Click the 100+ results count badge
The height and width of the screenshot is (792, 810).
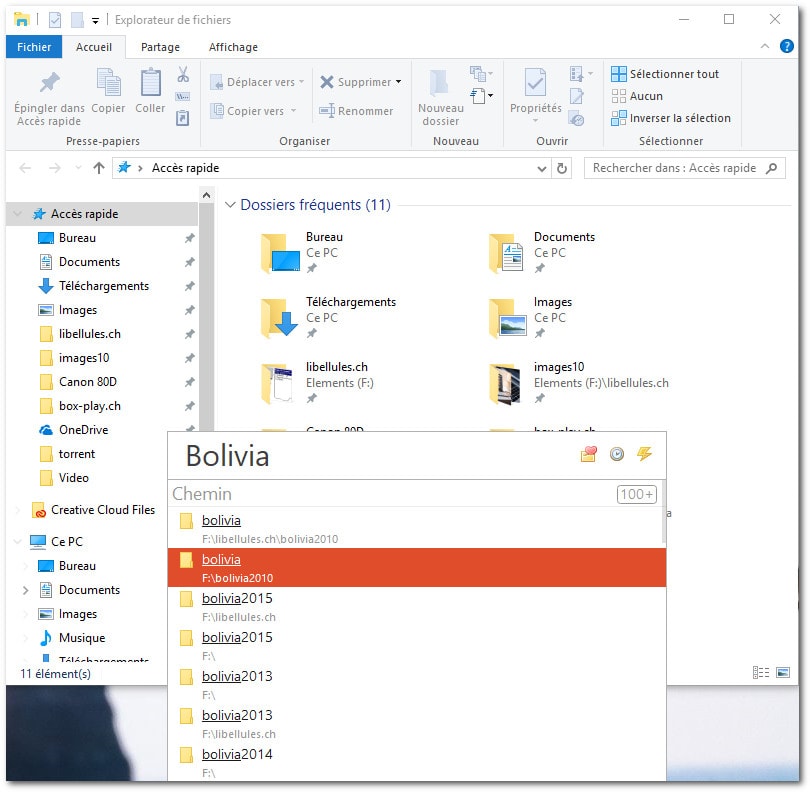pos(636,494)
